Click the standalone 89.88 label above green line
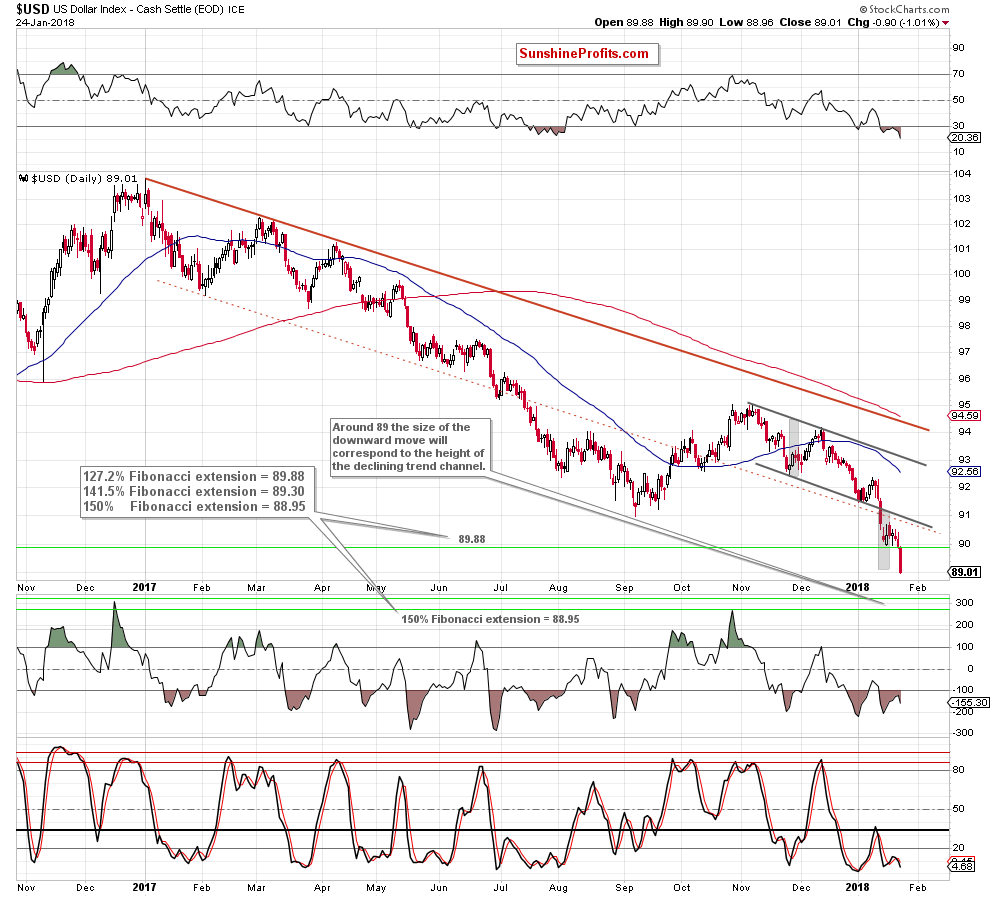This screenshot has width=990, height=897. tap(472, 539)
